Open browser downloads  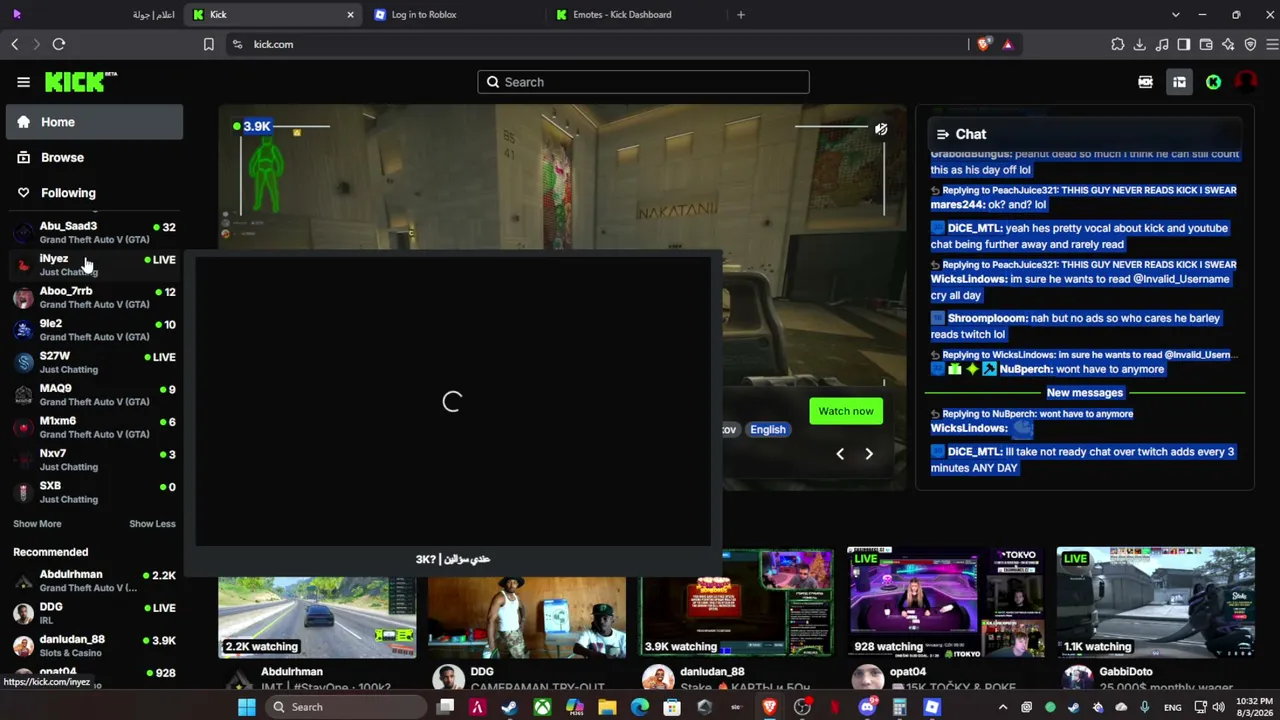(x=1140, y=44)
